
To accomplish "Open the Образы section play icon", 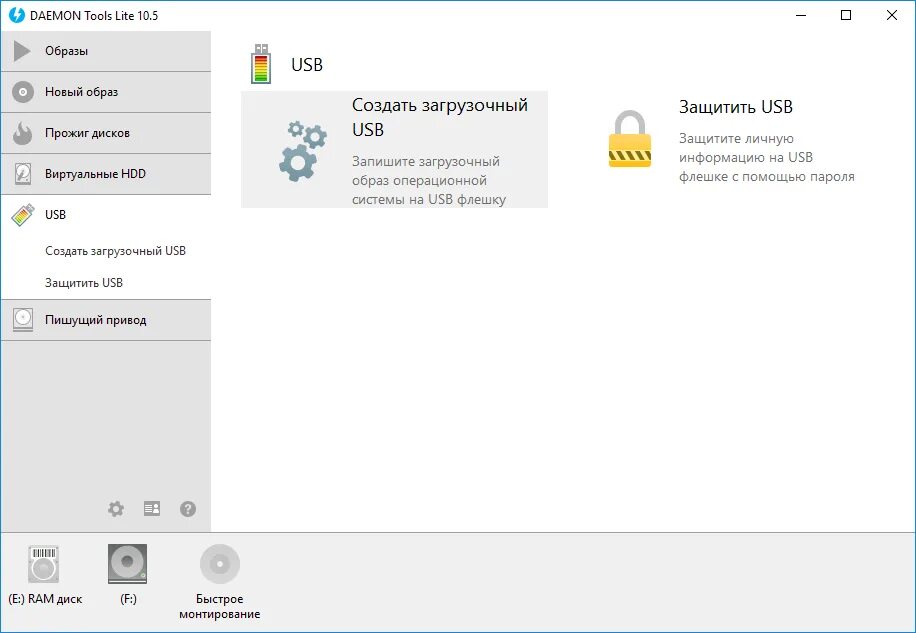I will click(x=22, y=51).
